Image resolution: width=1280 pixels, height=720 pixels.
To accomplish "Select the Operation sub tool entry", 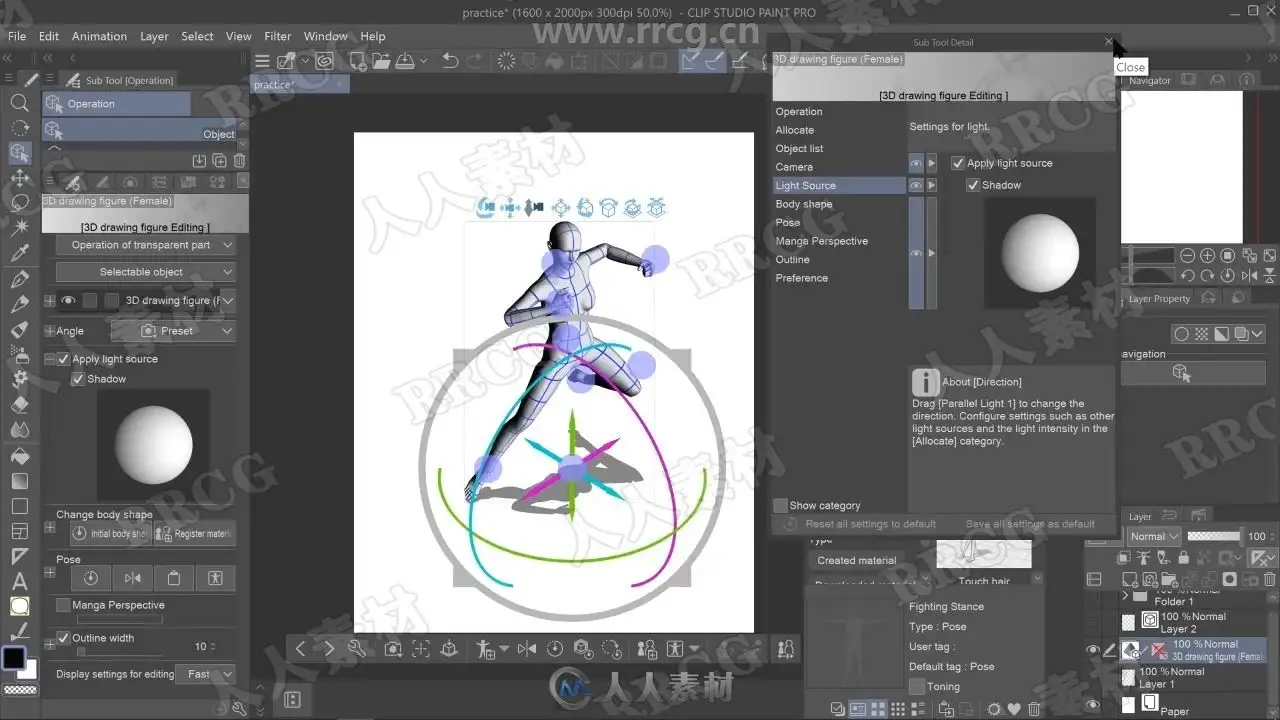I will pyautogui.click(x=116, y=104).
